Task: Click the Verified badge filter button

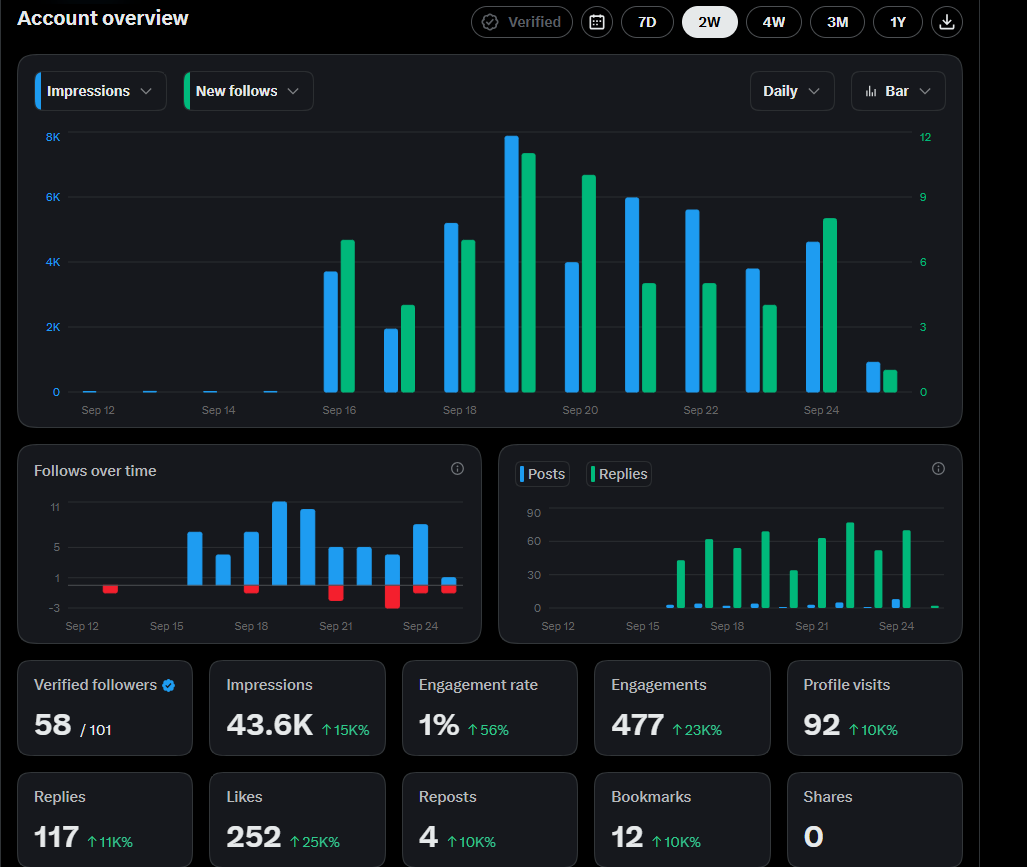Action: pyautogui.click(x=522, y=22)
